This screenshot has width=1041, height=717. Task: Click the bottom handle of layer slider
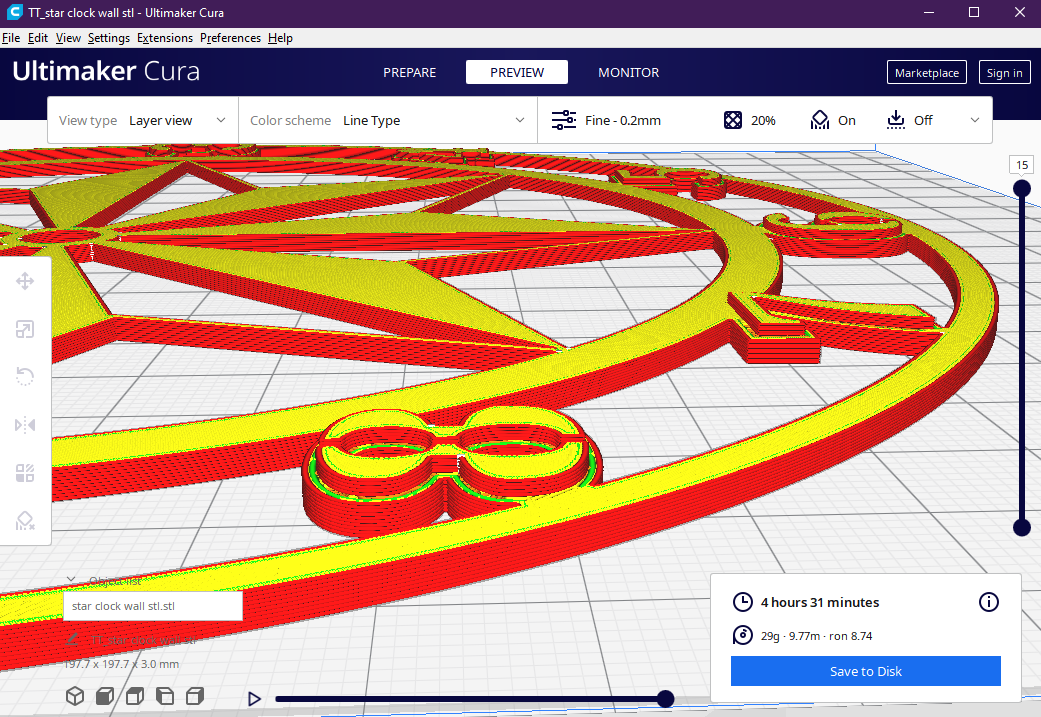coord(1022,528)
